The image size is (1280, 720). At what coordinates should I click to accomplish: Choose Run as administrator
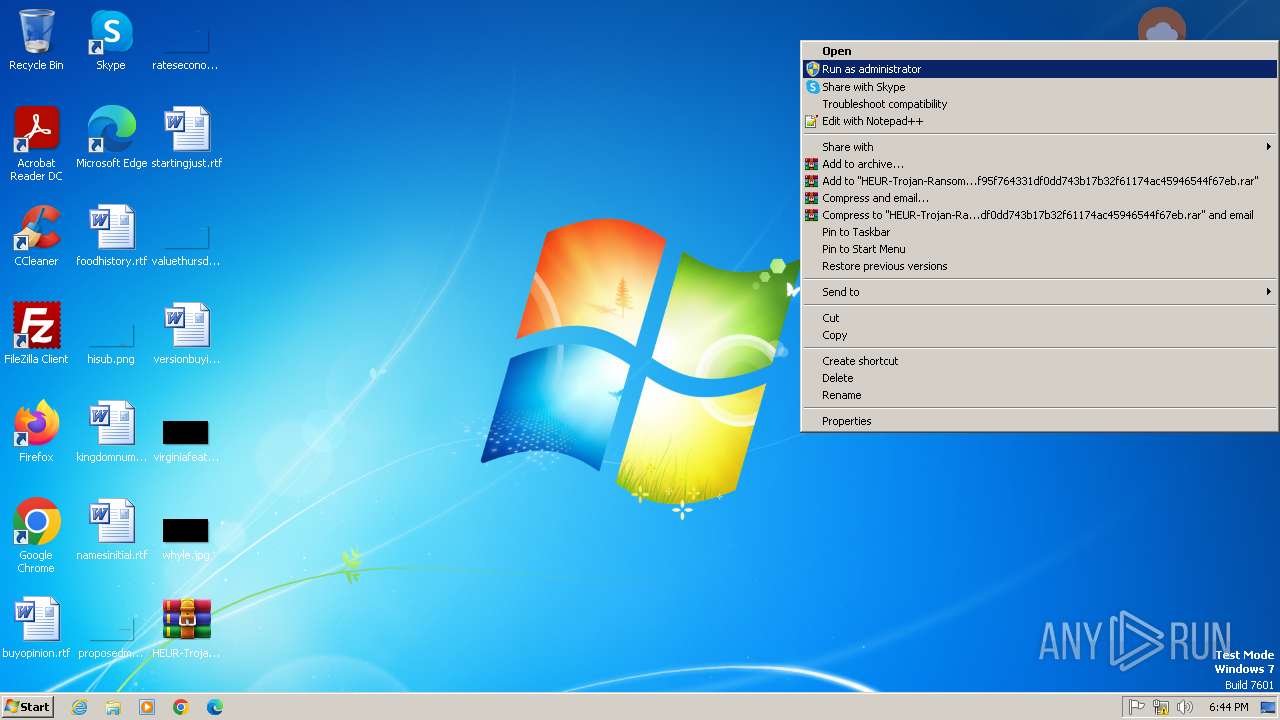pyautogui.click(x=1040, y=69)
